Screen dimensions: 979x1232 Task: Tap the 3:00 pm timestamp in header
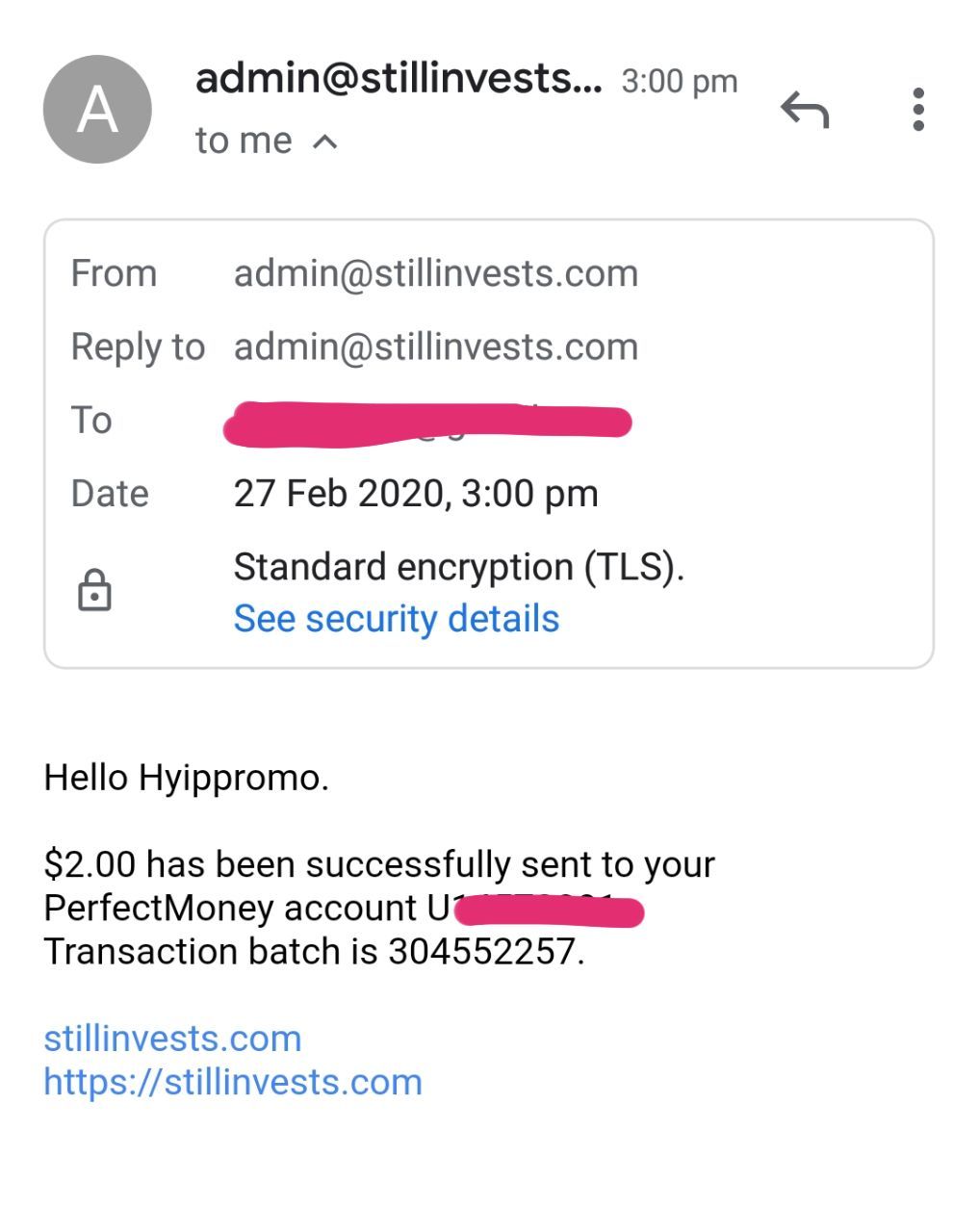click(680, 81)
